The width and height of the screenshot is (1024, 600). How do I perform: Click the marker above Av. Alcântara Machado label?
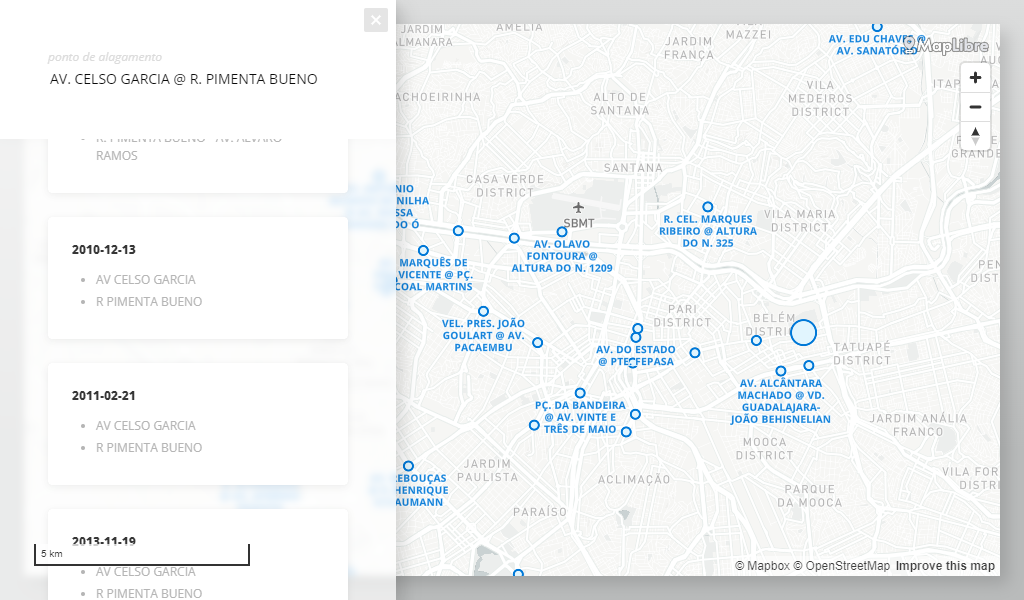[780, 371]
